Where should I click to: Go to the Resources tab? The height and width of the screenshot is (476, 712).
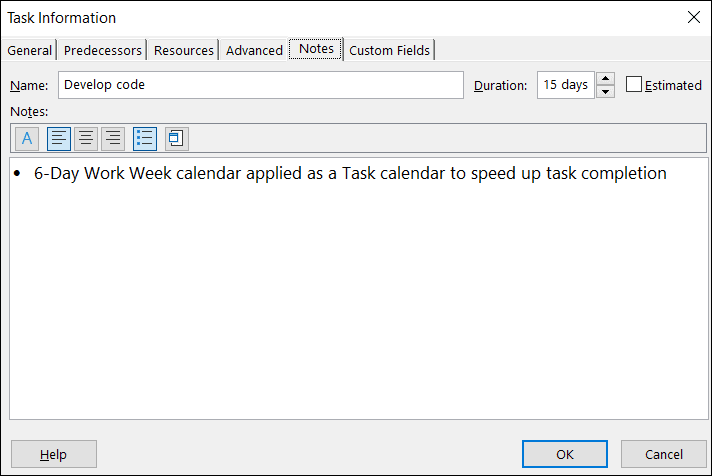[x=183, y=50]
